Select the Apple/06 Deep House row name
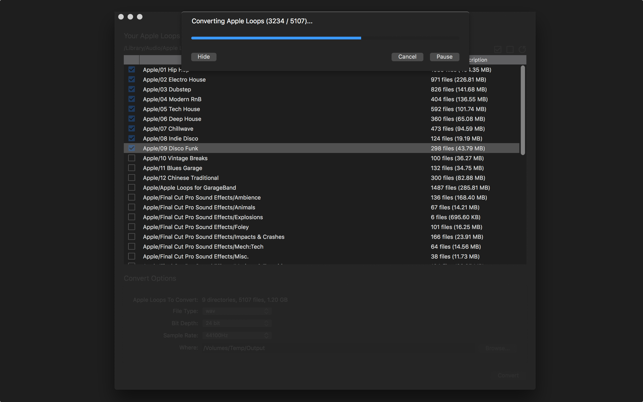643x402 pixels. click(172, 119)
